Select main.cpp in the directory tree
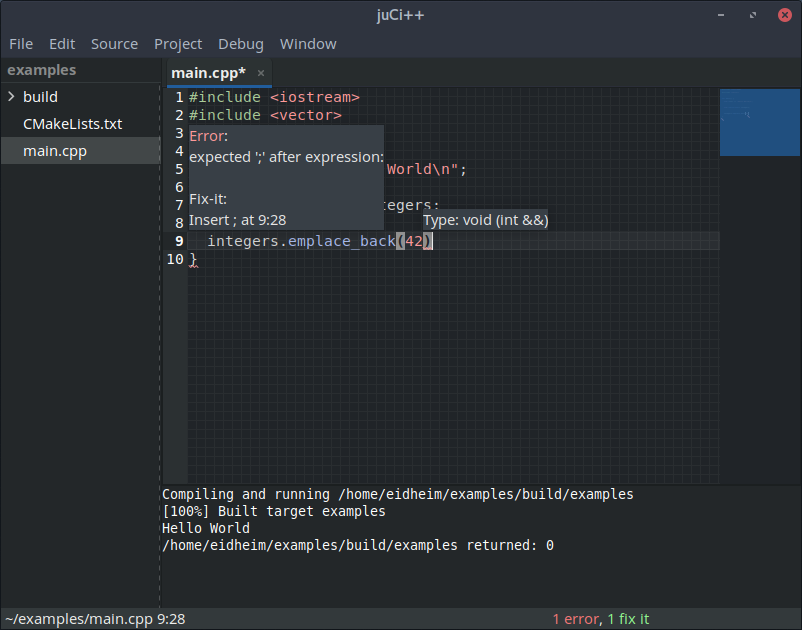The width and height of the screenshot is (802, 630). 55,151
